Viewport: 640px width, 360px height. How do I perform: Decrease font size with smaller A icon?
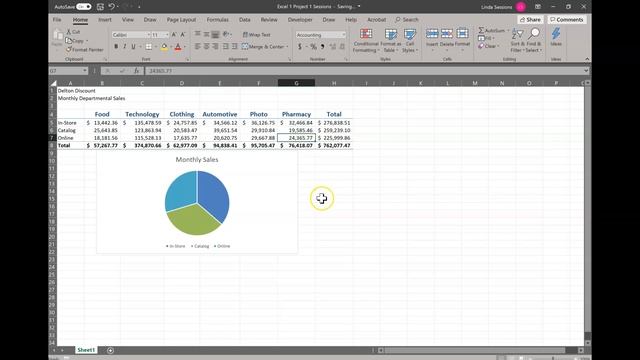[182, 35]
